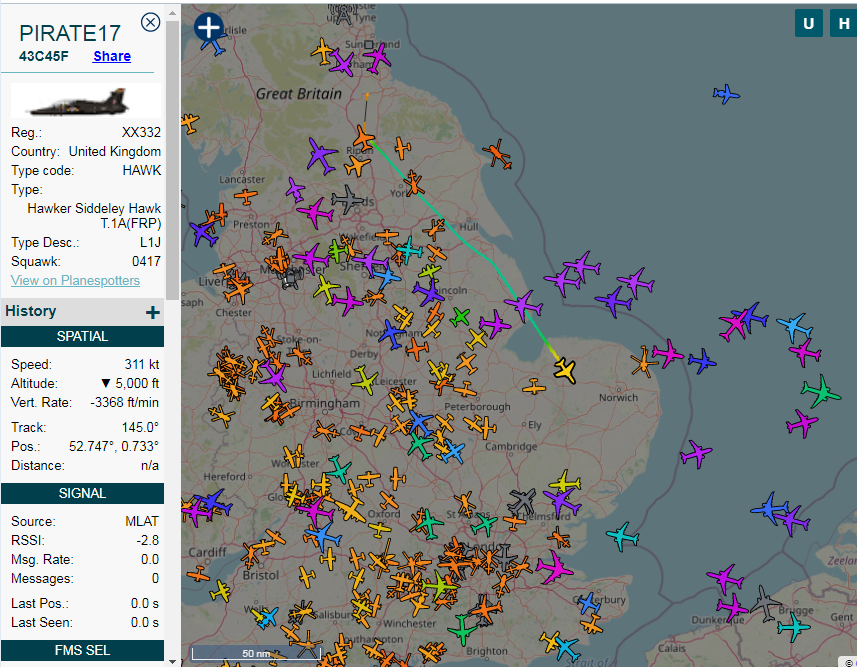Screen dimensions: 857x667
Task: Select the green aircraft east of Norwich
Action: coord(820,391)
